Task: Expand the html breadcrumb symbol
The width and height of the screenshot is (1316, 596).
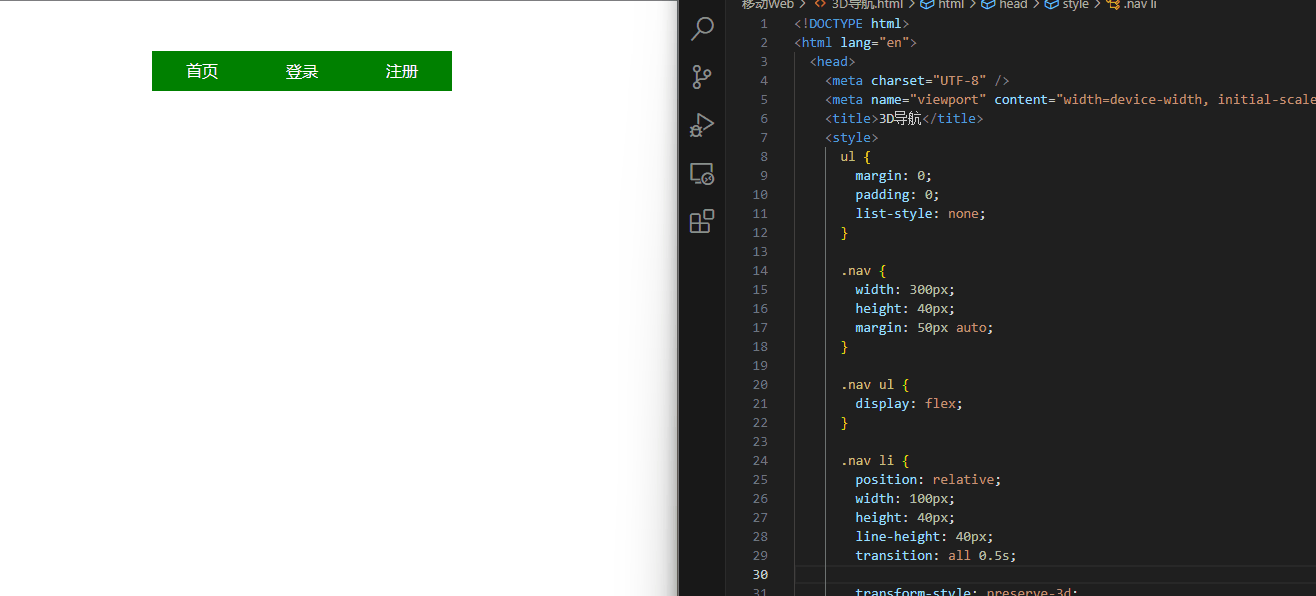Action: [950, 5]
